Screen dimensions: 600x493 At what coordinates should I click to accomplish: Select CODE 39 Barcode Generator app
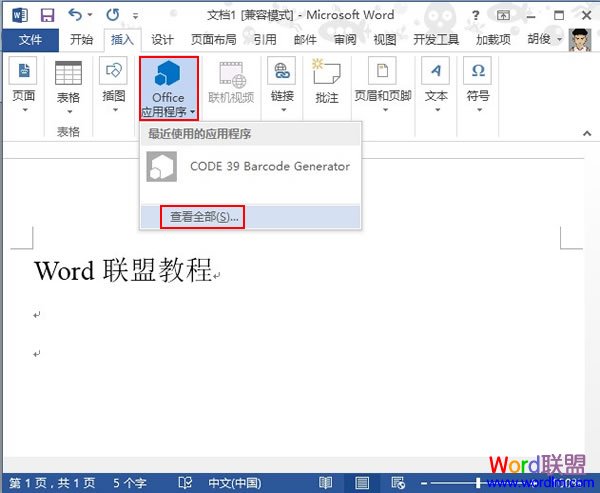pyautogui.click(x=250, y=166)
